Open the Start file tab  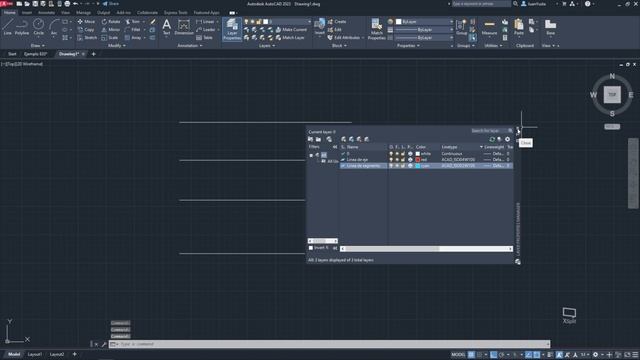pos(12,54)
